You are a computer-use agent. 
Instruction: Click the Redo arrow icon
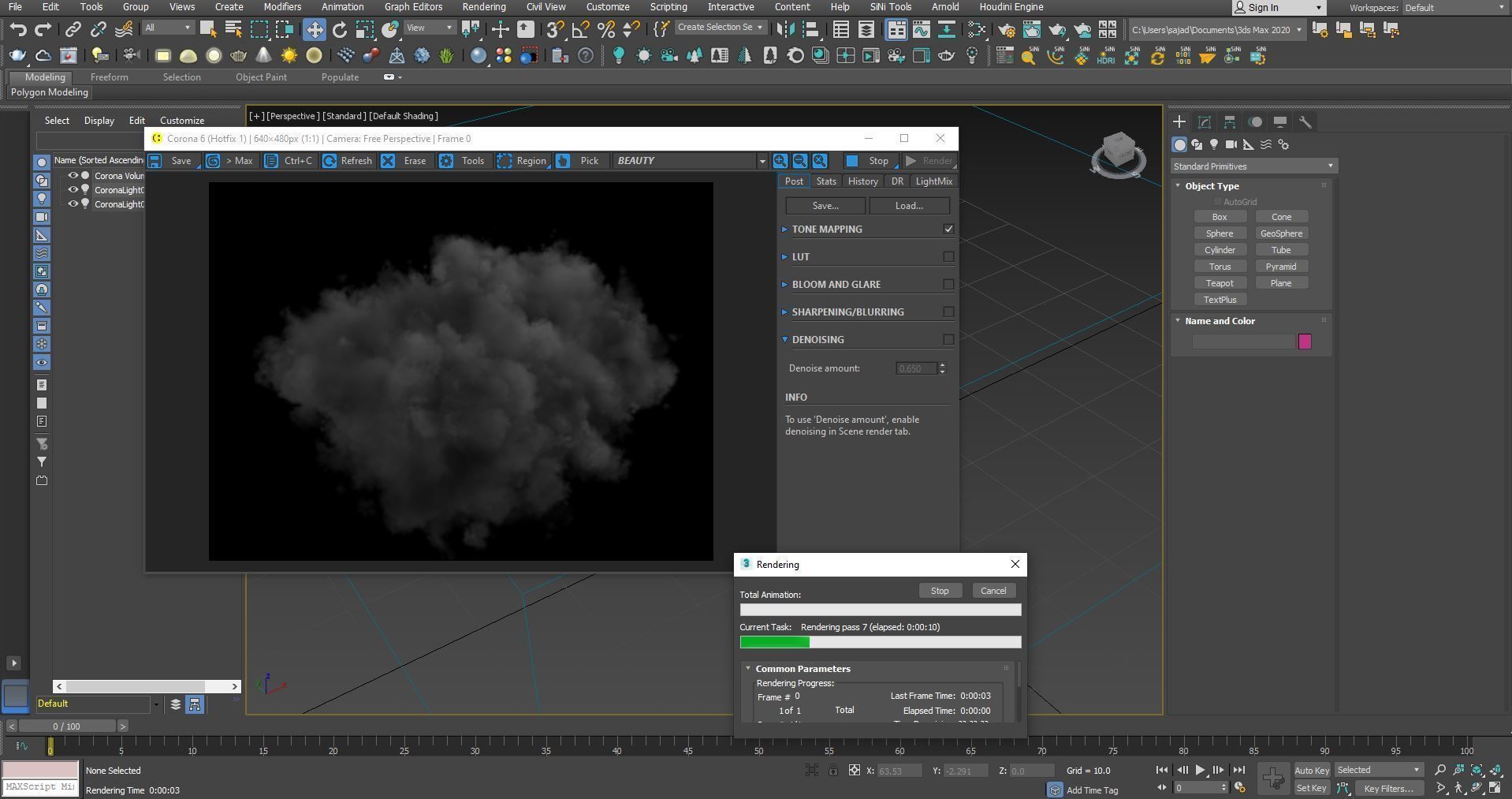click(x=43, y=30)
